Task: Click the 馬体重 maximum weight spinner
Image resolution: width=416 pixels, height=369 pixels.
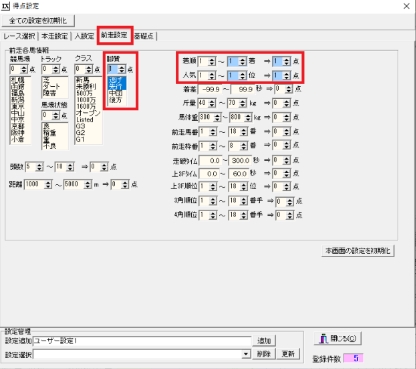Action: 240,117
